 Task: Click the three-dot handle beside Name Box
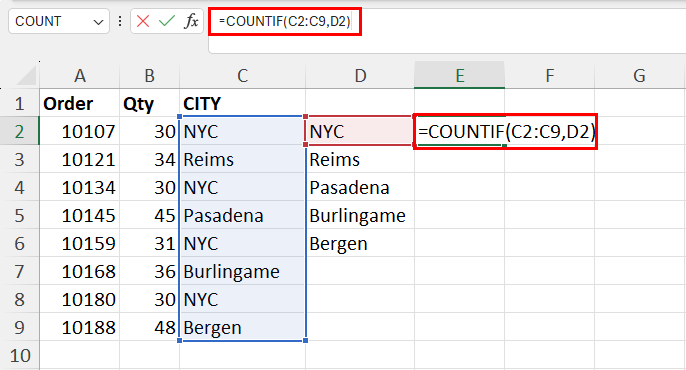(120, 21)
